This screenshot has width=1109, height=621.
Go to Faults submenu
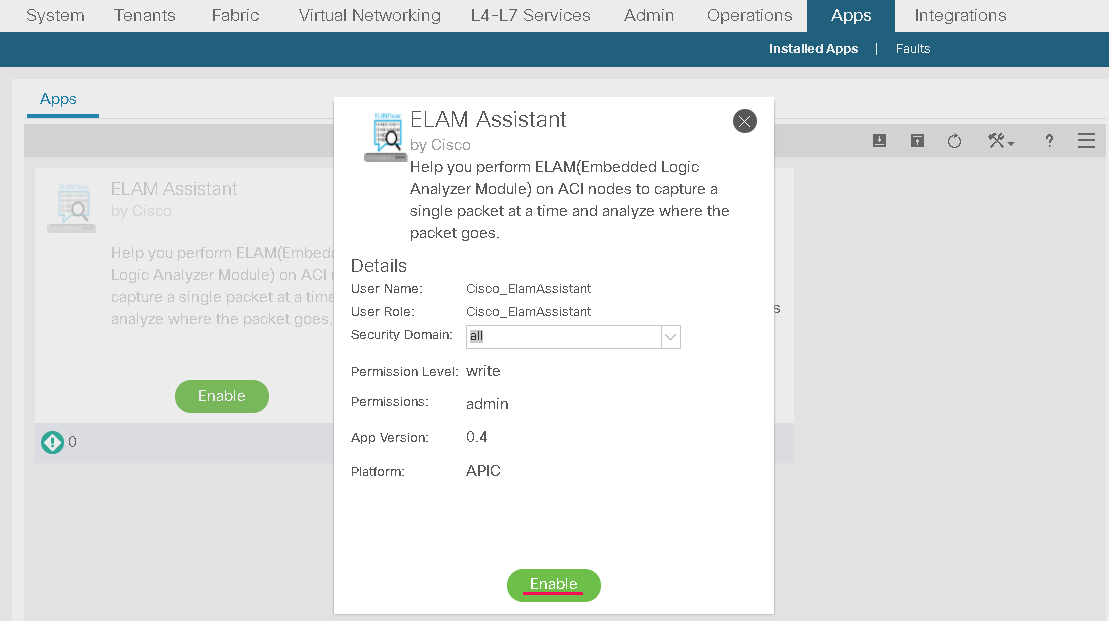[x=912, y=49]
